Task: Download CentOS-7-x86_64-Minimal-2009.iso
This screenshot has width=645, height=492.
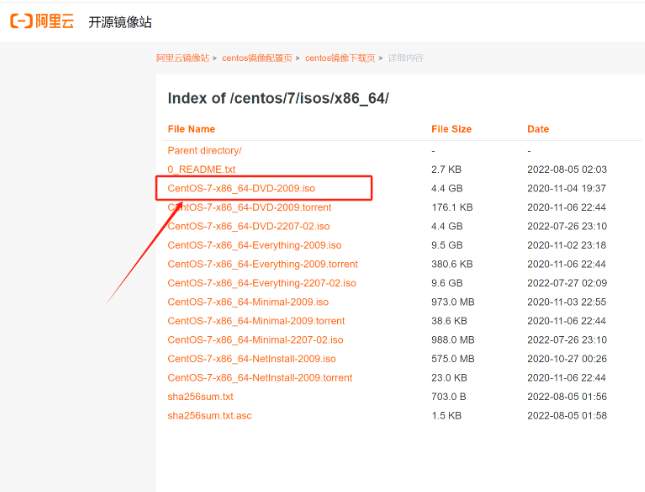Action: pyautogui.click(x=248, y=302)
